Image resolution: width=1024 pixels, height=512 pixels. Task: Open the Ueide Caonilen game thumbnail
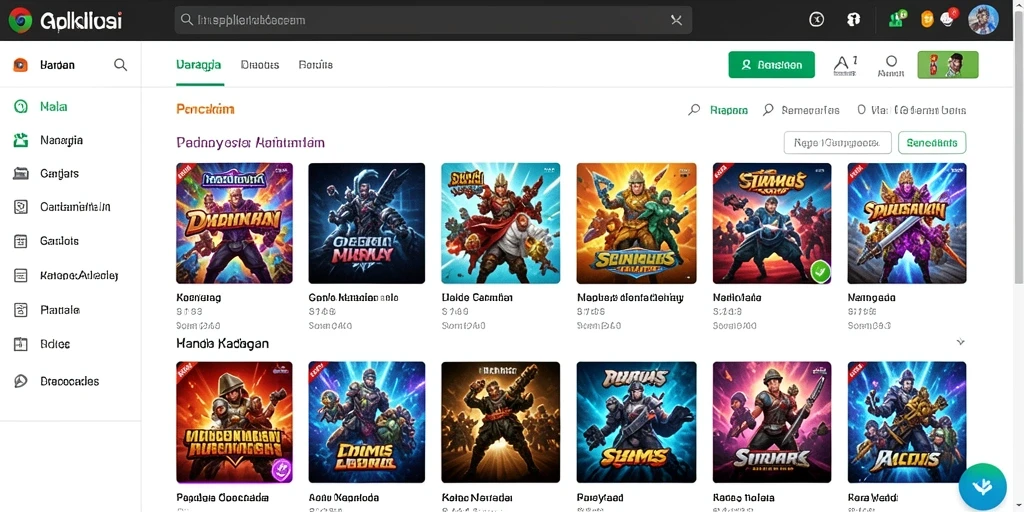coord(500,223)
